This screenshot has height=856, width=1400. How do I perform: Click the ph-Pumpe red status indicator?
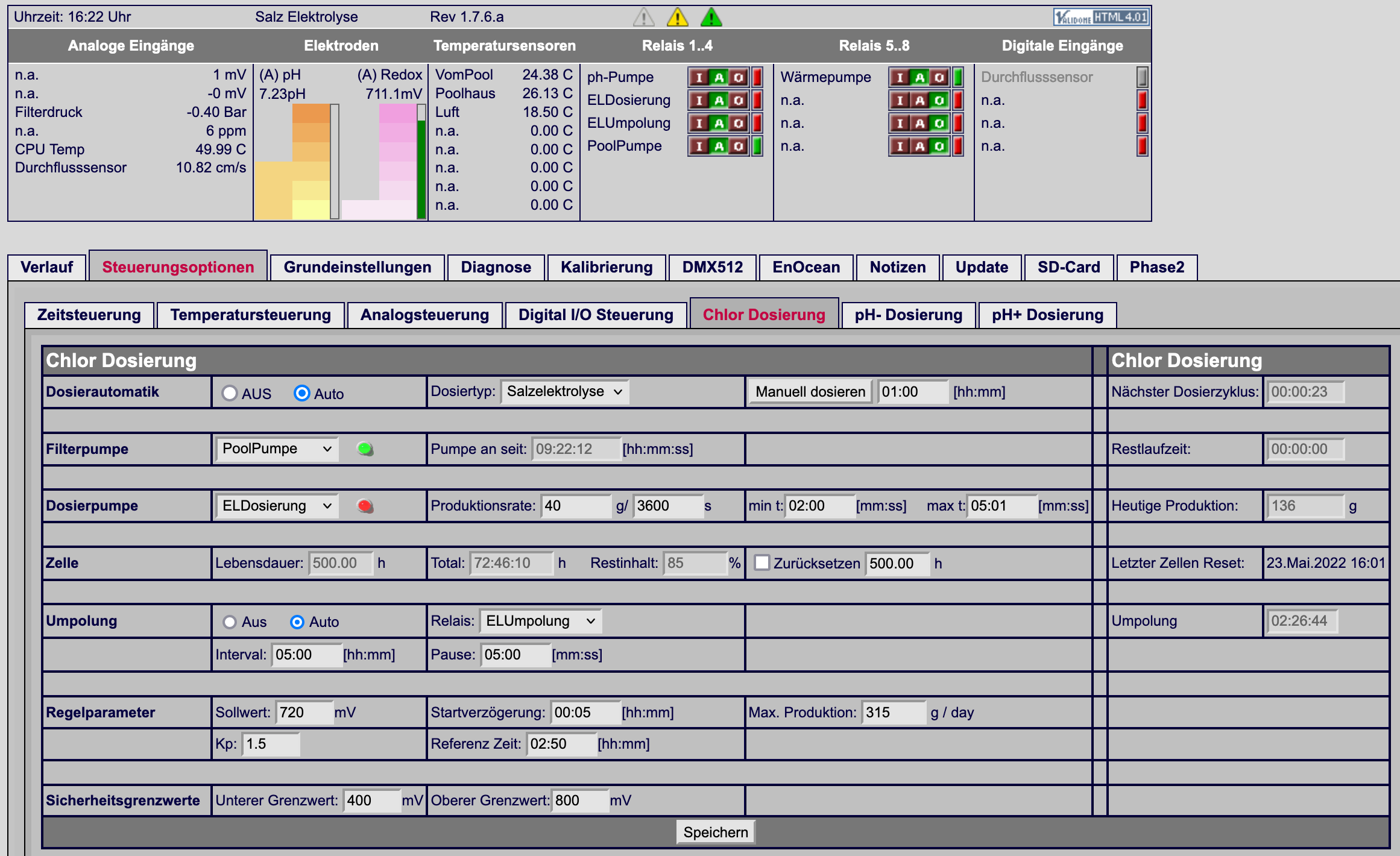pyautogui.click(x=757, y=77)
